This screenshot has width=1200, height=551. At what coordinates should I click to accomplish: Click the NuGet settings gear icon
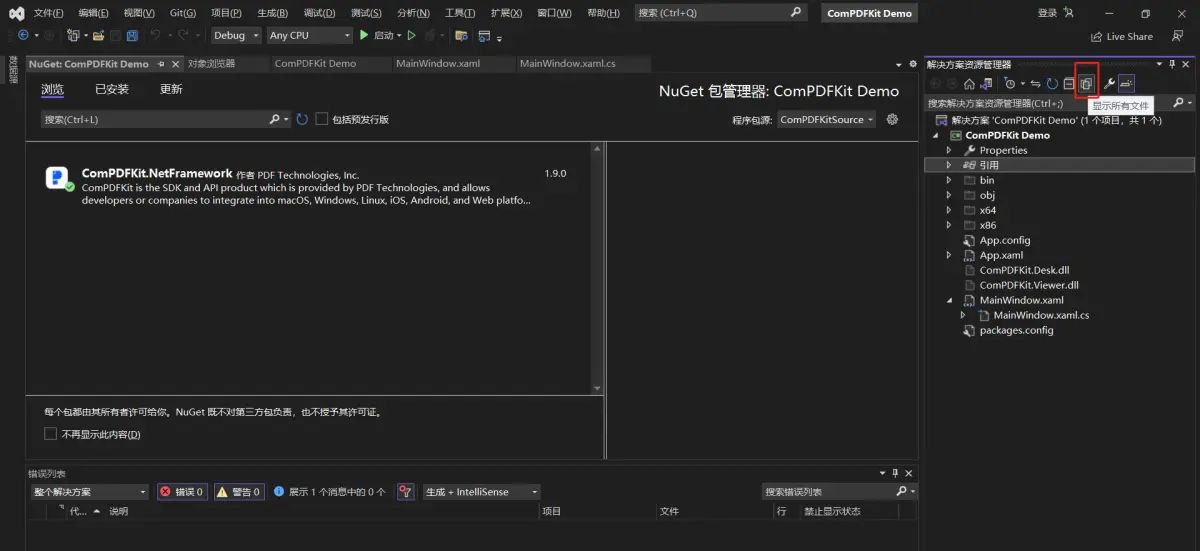tap(893, 119)
